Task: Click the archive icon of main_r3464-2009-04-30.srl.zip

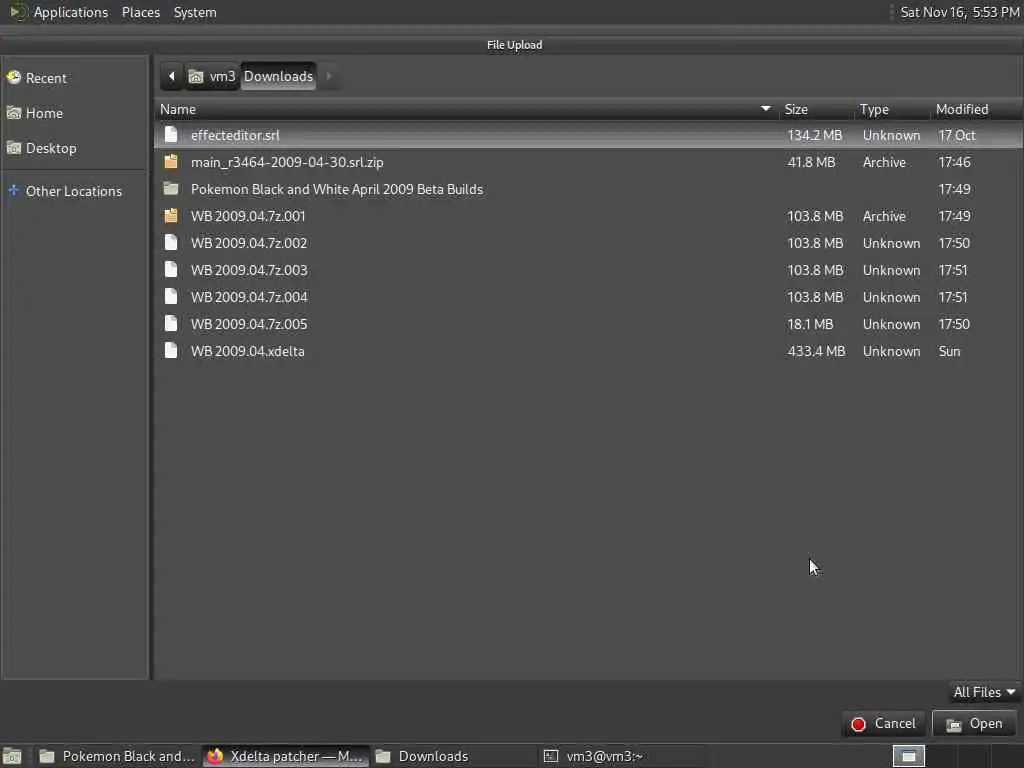Action: point(171,161)
